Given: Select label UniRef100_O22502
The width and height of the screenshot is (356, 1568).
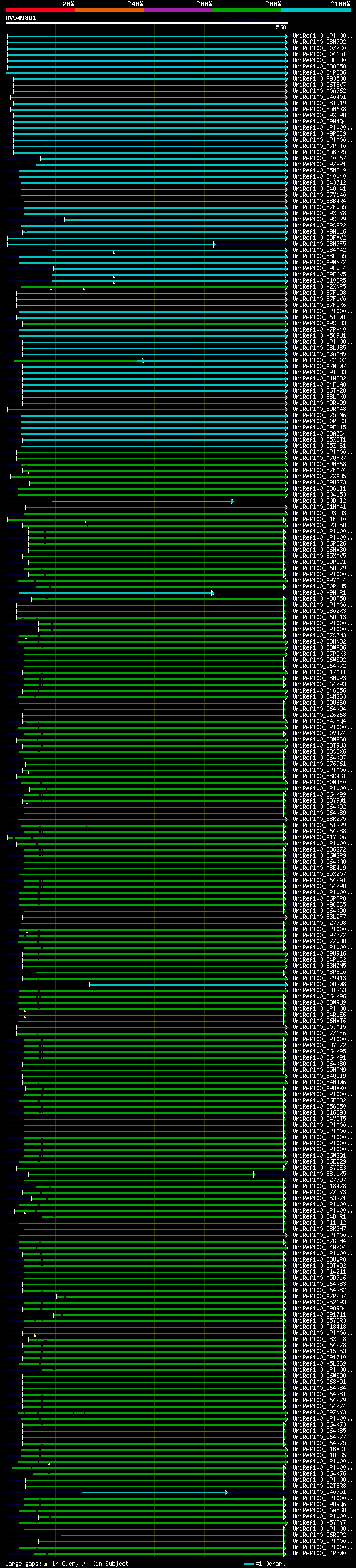Looking at the screenshot, I should (319, 360).
